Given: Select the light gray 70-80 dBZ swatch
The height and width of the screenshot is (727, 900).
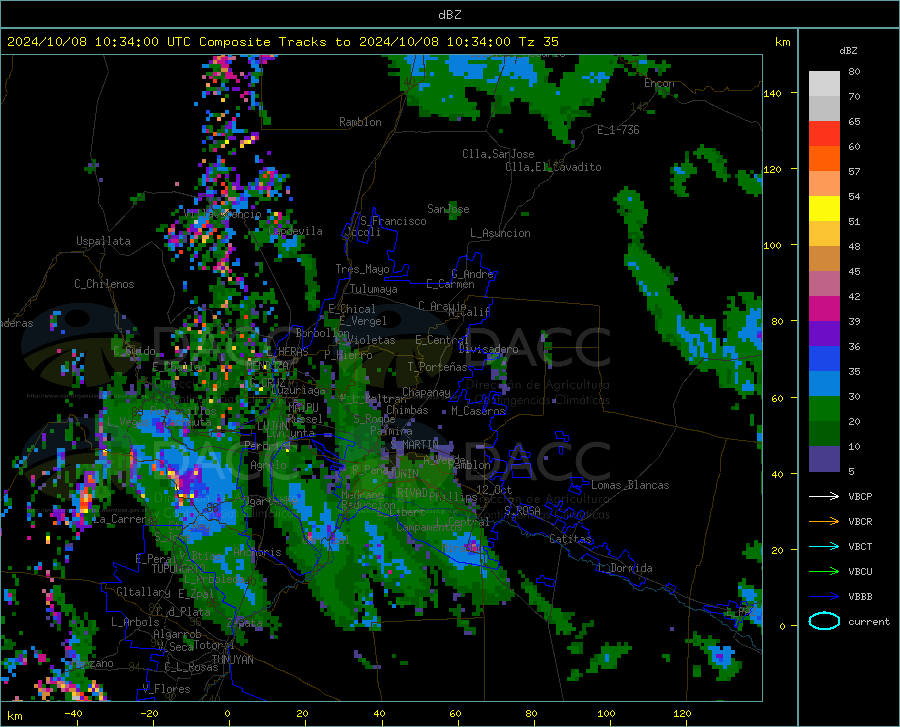Looking at the screenshot, I should [x=824, y=84].
